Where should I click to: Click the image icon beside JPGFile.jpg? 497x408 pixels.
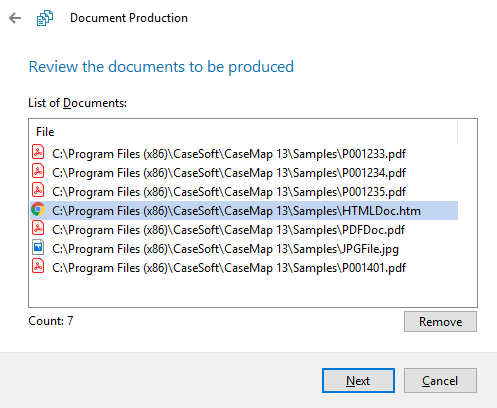pyautogui.click(x=38, y=248)
